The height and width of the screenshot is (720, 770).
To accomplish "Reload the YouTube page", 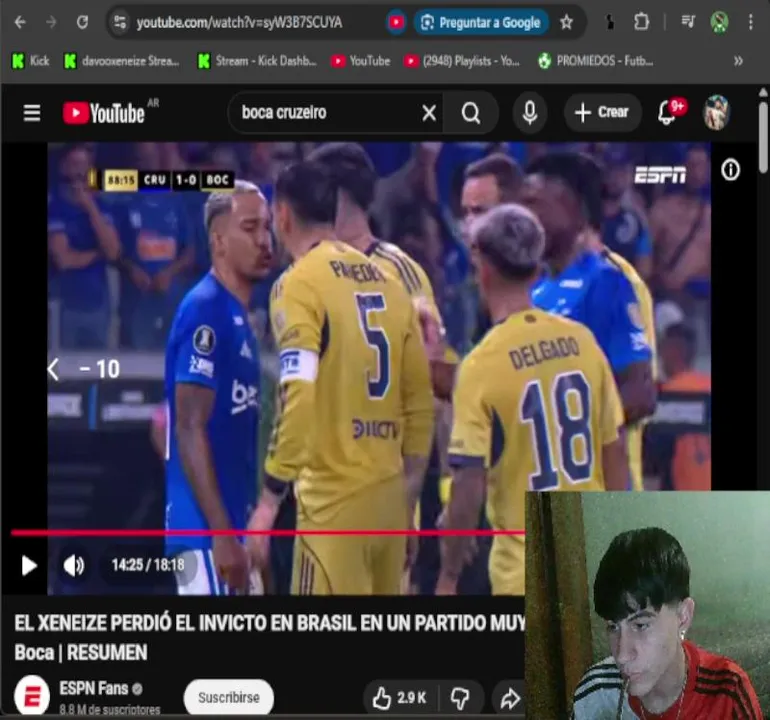I will pos(82,22).
